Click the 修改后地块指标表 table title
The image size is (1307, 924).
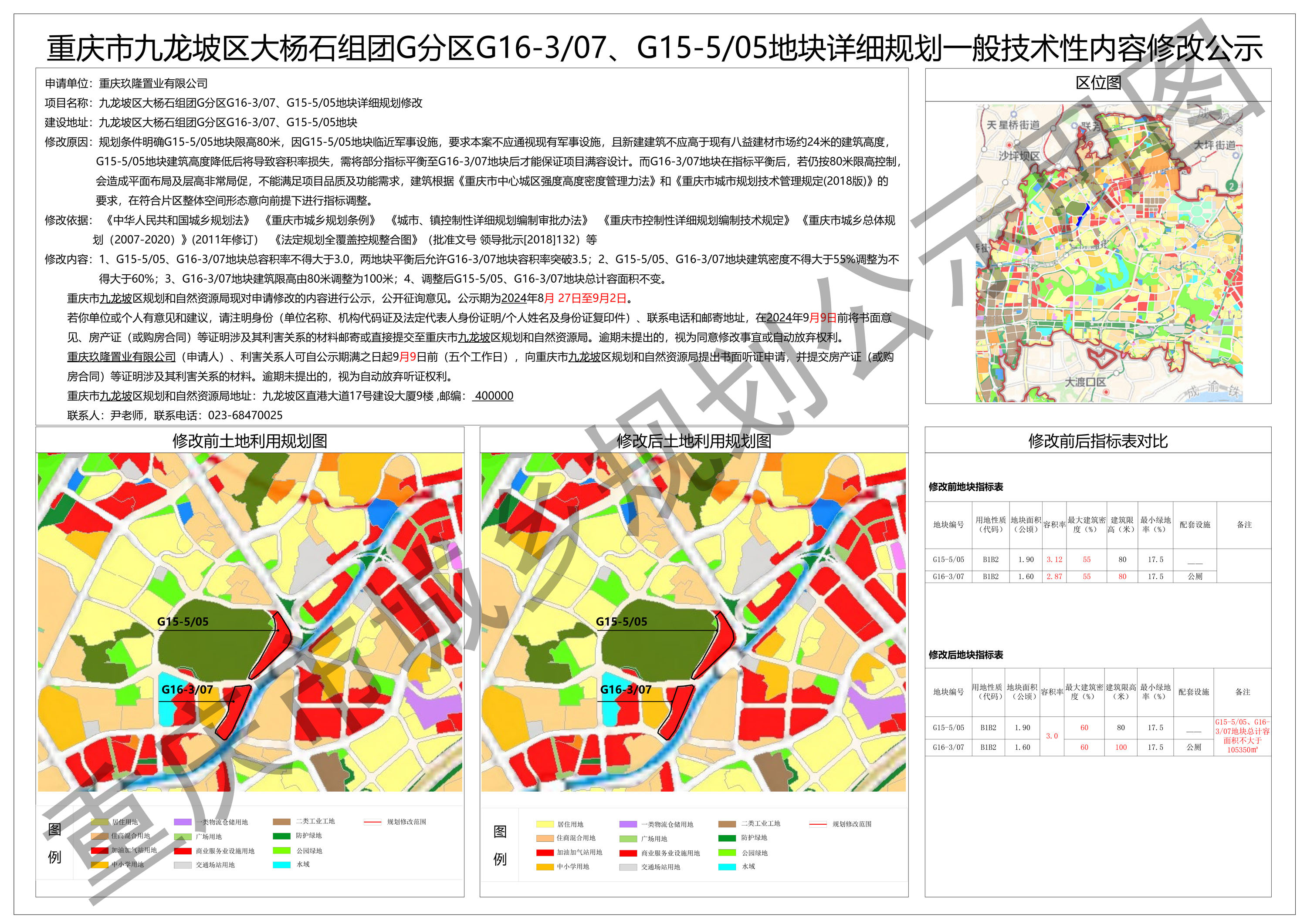966,654
